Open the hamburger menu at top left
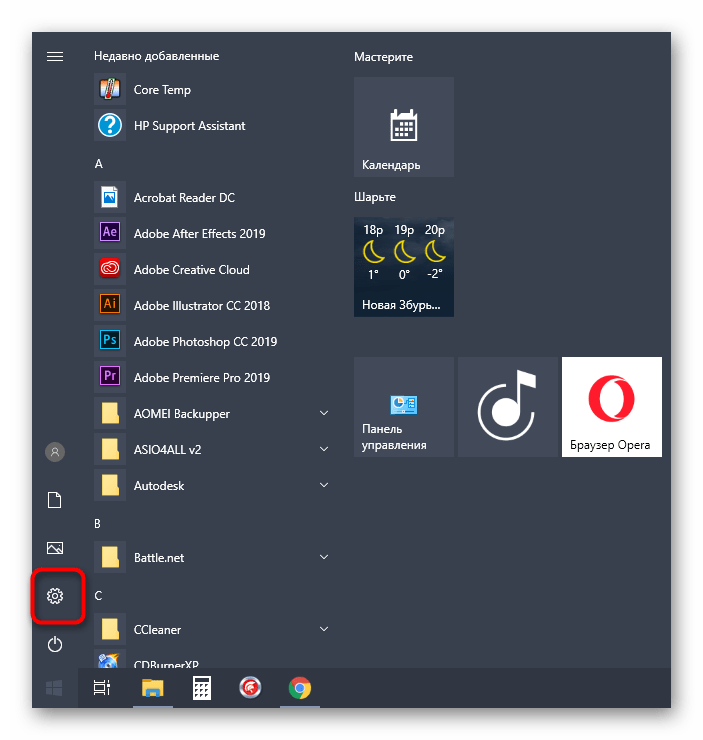 [55, 57]
